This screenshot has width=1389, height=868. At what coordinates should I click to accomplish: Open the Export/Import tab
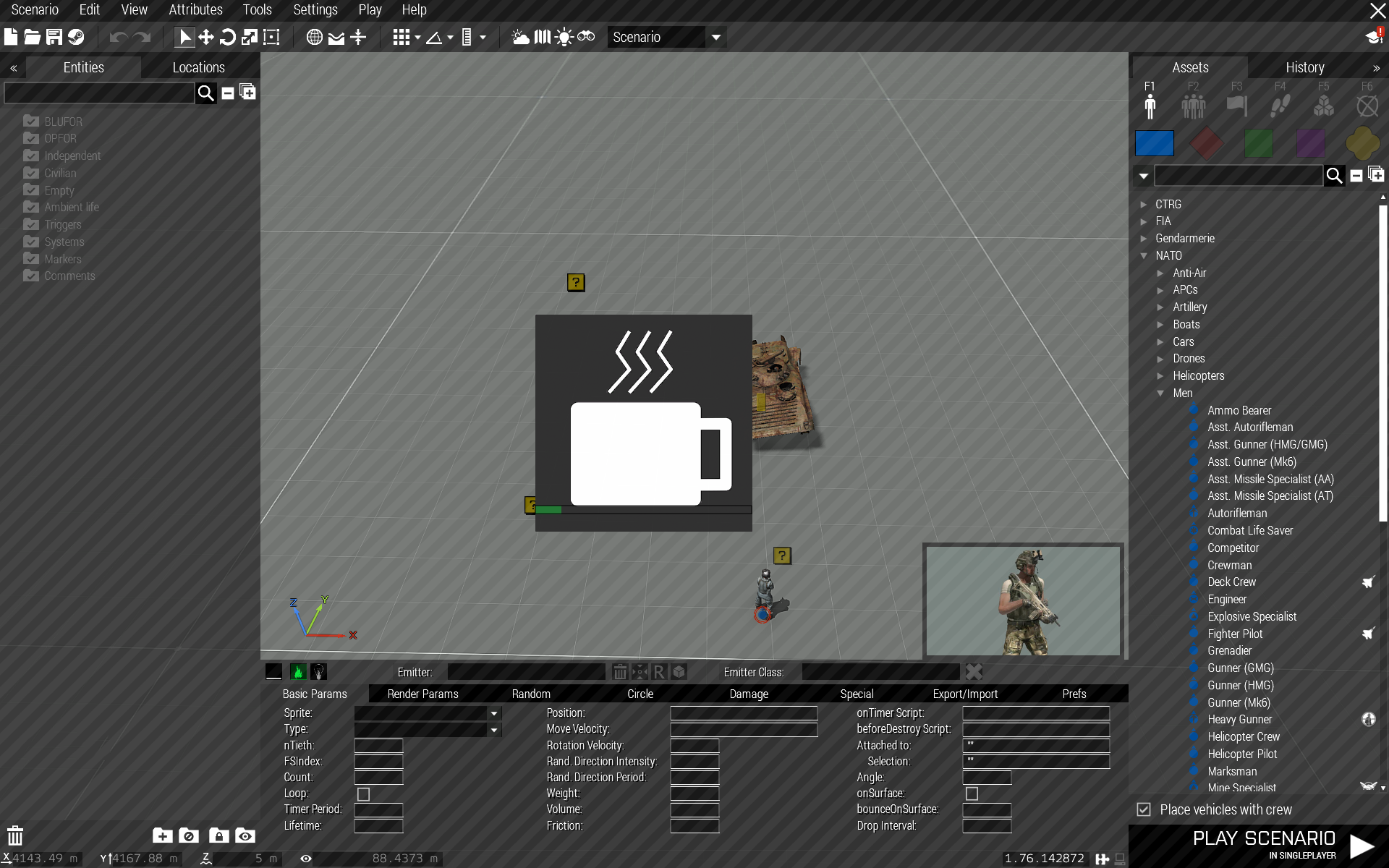(965, 694)
